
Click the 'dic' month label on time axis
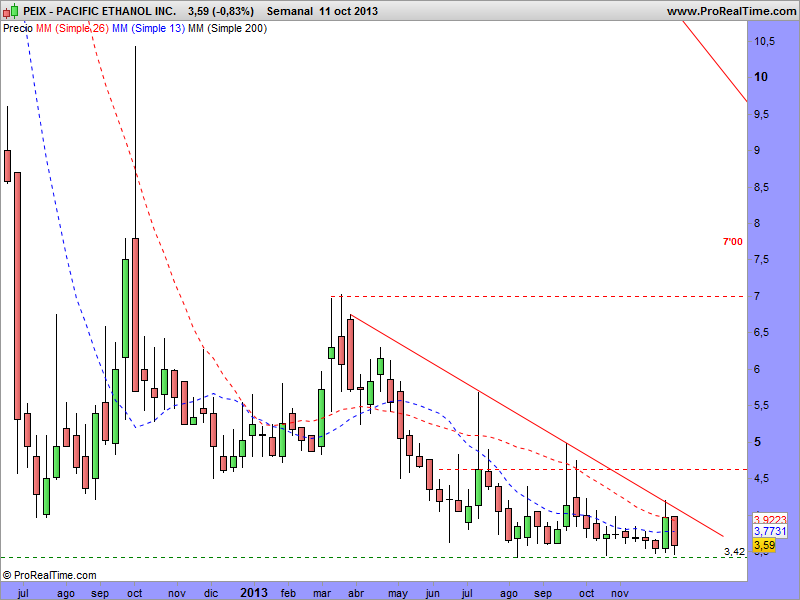(211, 593)
